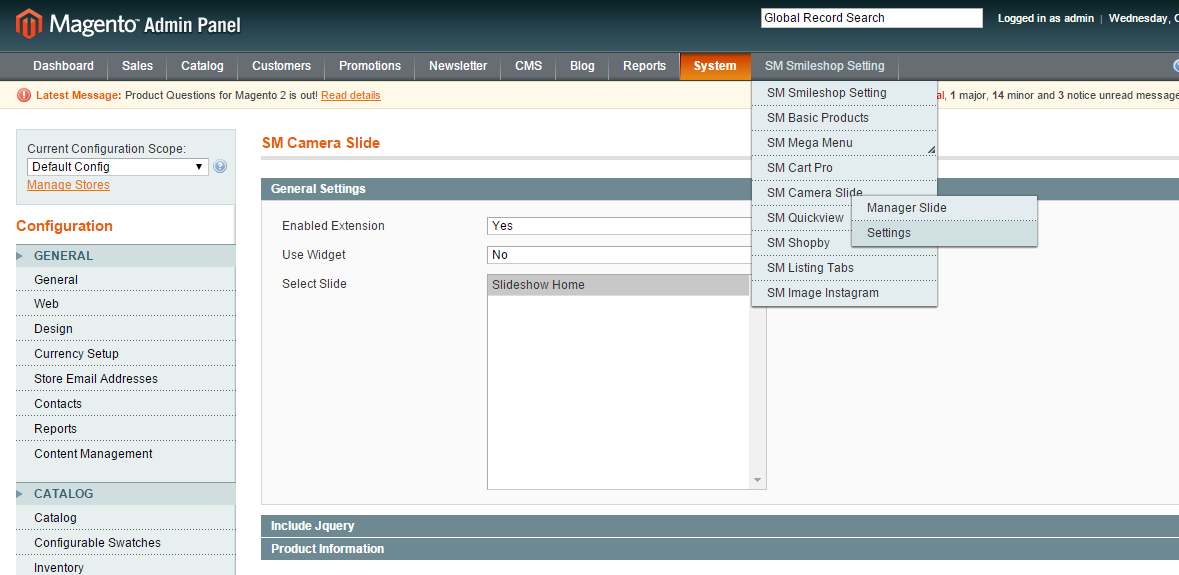Open the Manage Stores link
The height and width of the screenshot is (575, 1179).
click(x=68, y=185)
